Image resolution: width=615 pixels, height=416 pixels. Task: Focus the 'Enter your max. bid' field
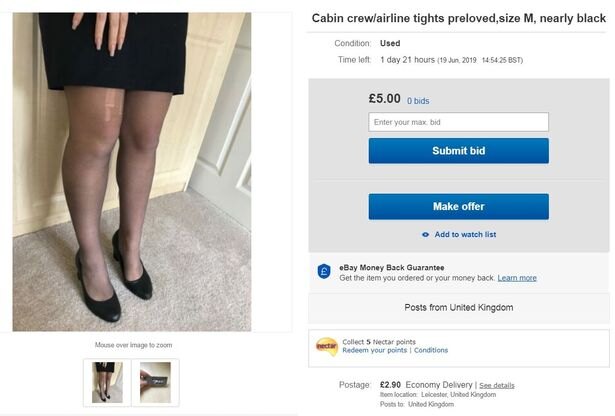pyautogui.click(x=458, y=122)
